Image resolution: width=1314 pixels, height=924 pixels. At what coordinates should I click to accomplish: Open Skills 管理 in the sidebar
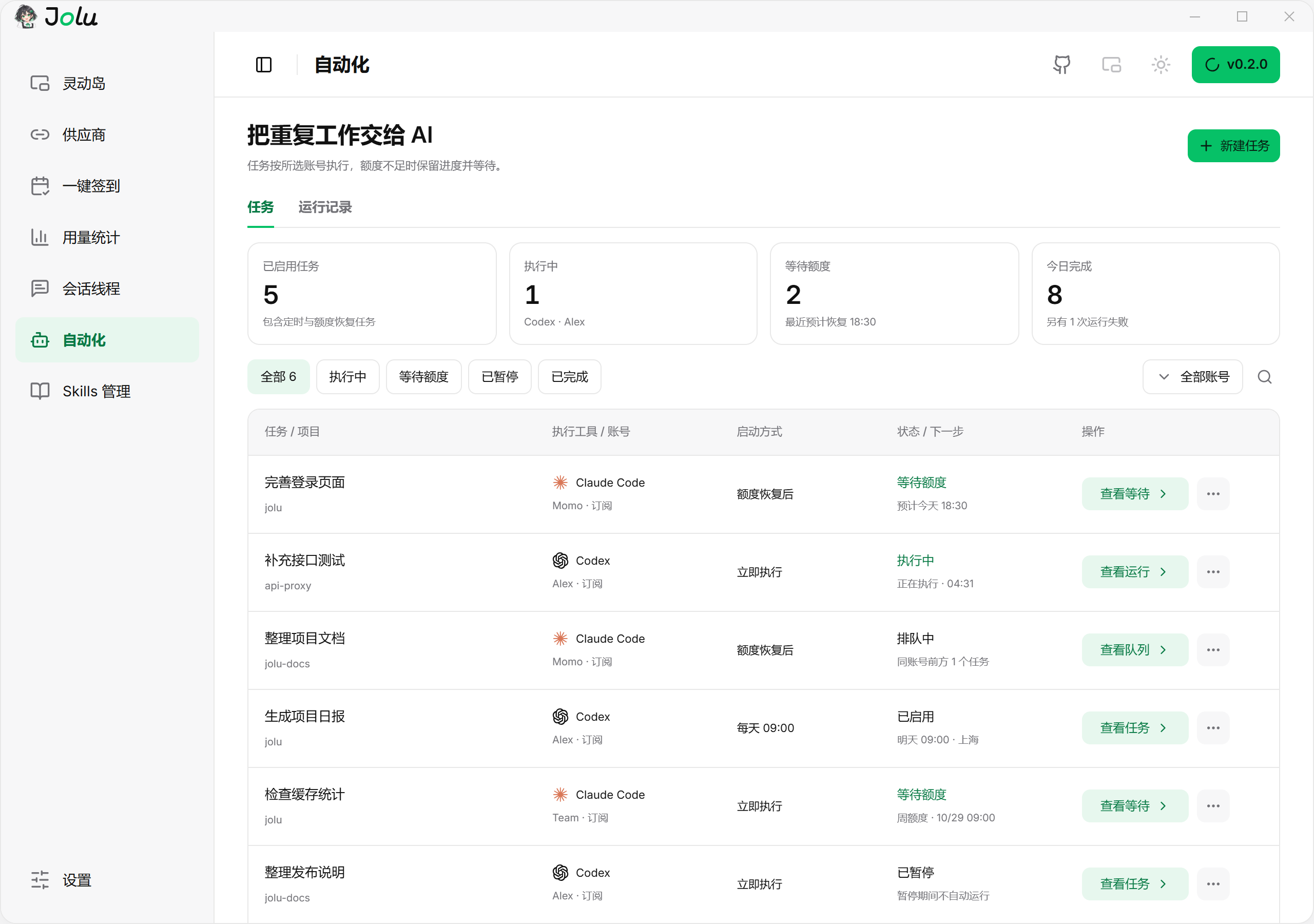pyautogui.click(x=107, y=392)
